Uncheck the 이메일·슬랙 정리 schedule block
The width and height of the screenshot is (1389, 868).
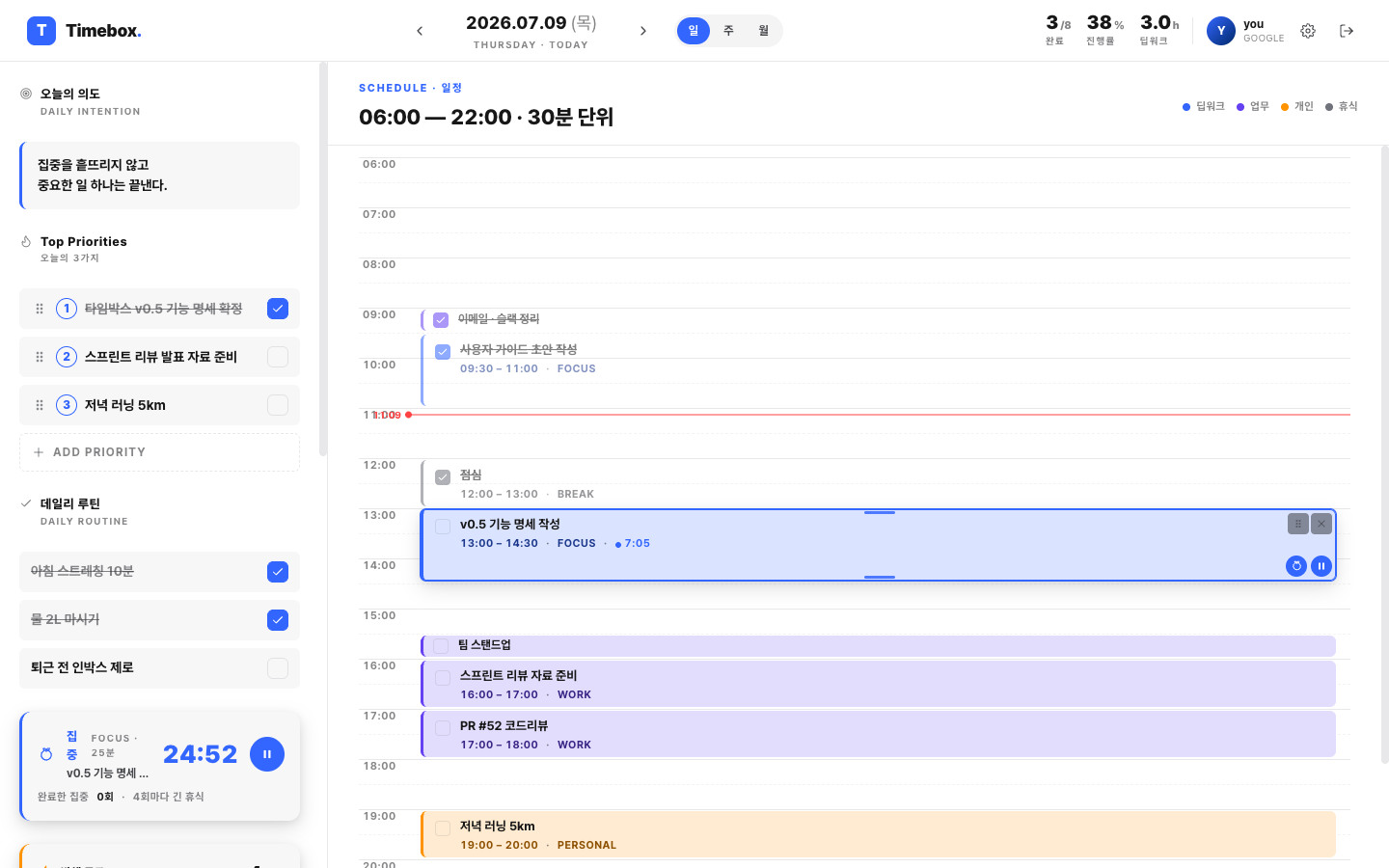[x=441, y=320]
